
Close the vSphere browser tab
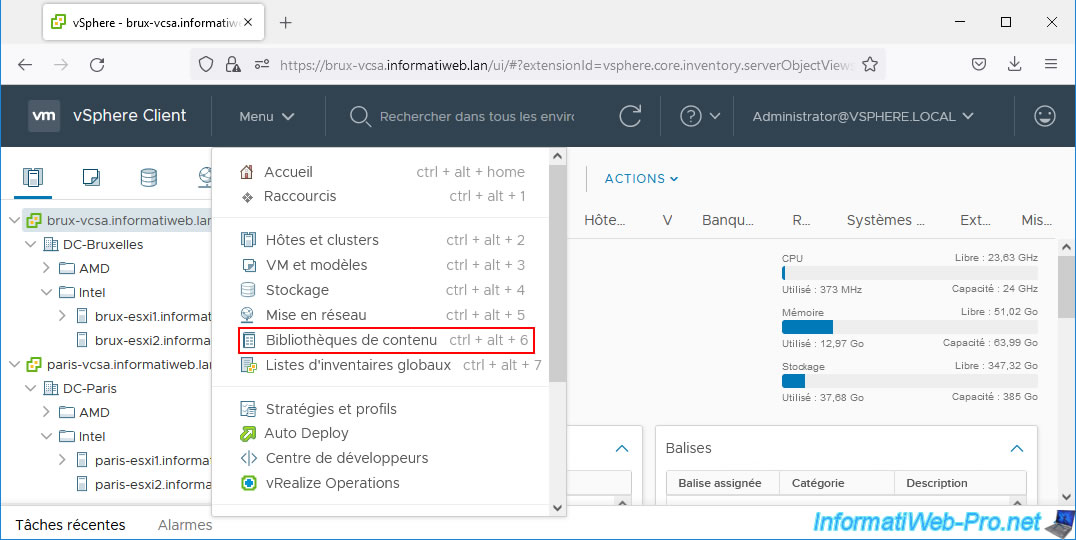pyautogui.click(x=248, y=22)
